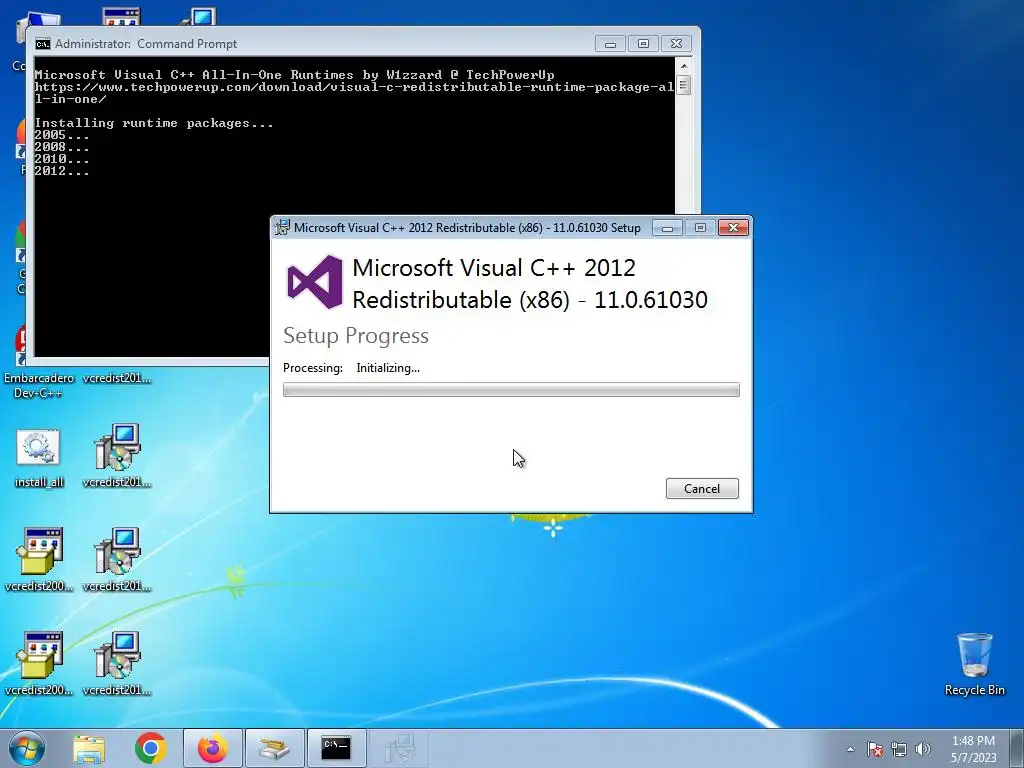Click the faded installer icon in the taskbar
Screen dimensions: 1024x768
coord(398,748)
